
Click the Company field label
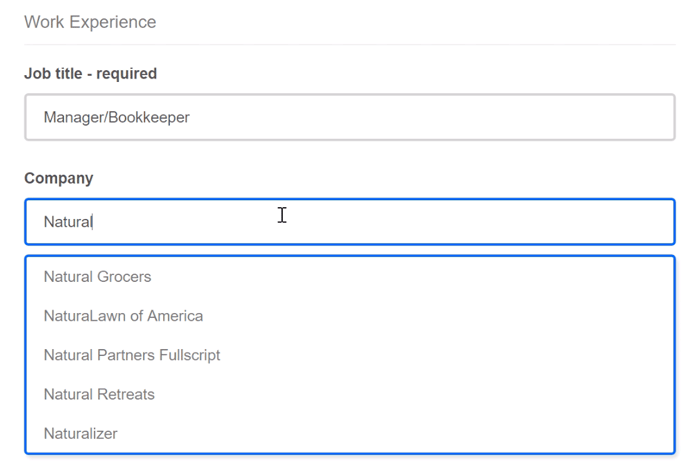(59, 178)
